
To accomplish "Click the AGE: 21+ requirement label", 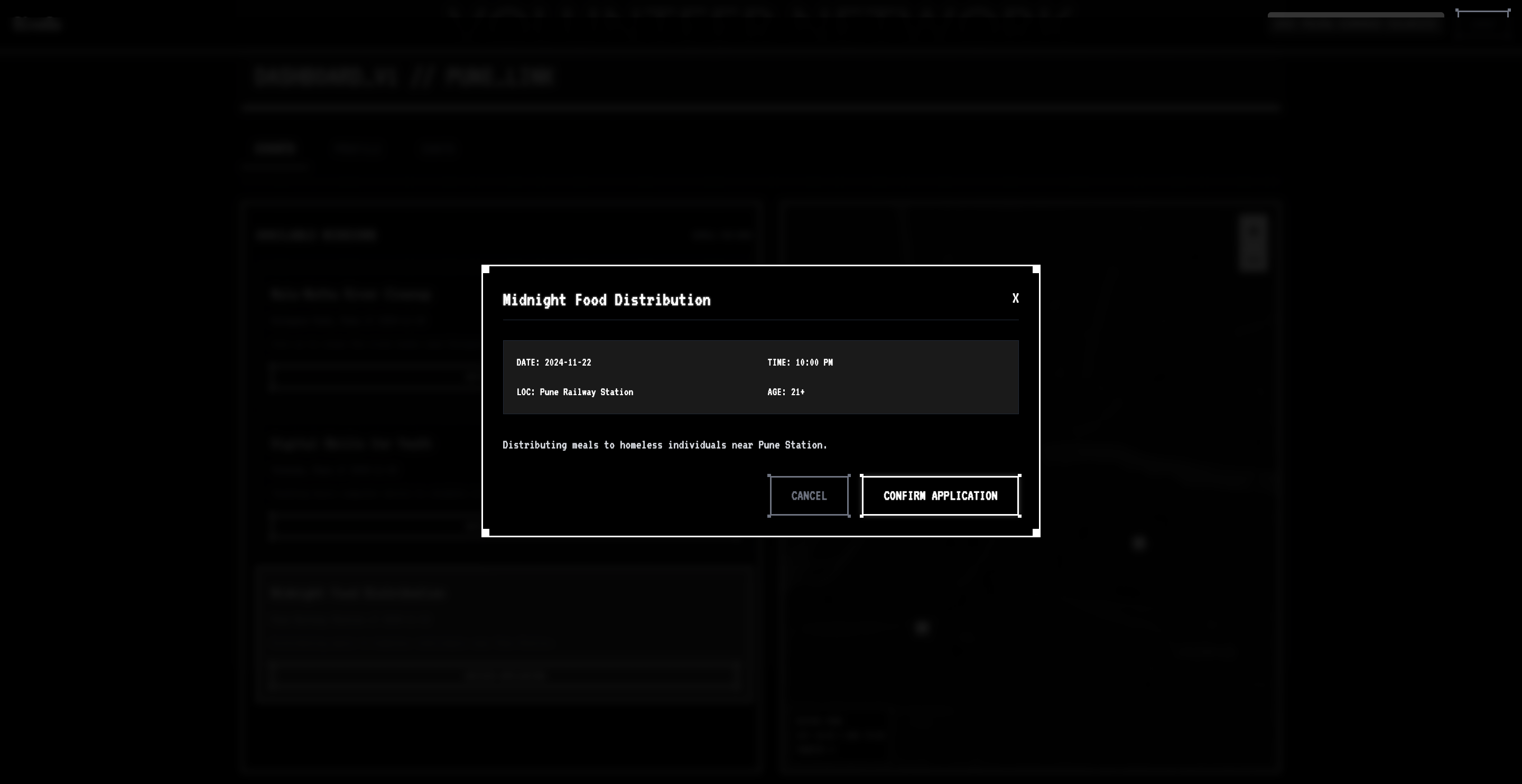I will pos(786,393).
